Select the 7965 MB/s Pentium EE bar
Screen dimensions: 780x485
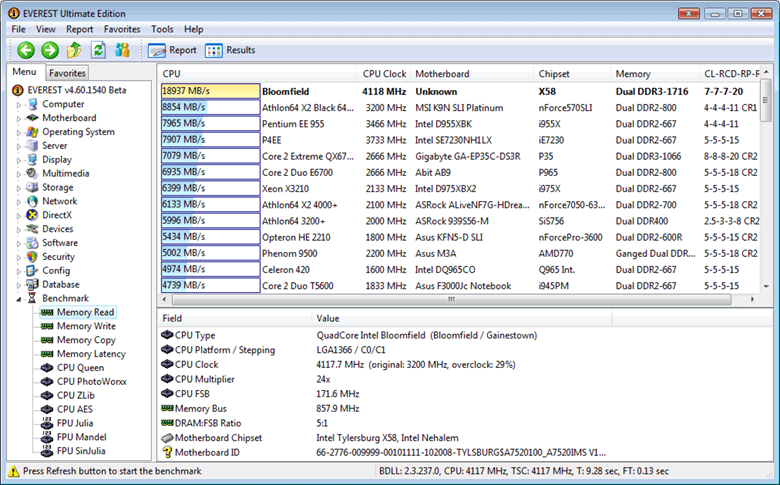[210, 123]
